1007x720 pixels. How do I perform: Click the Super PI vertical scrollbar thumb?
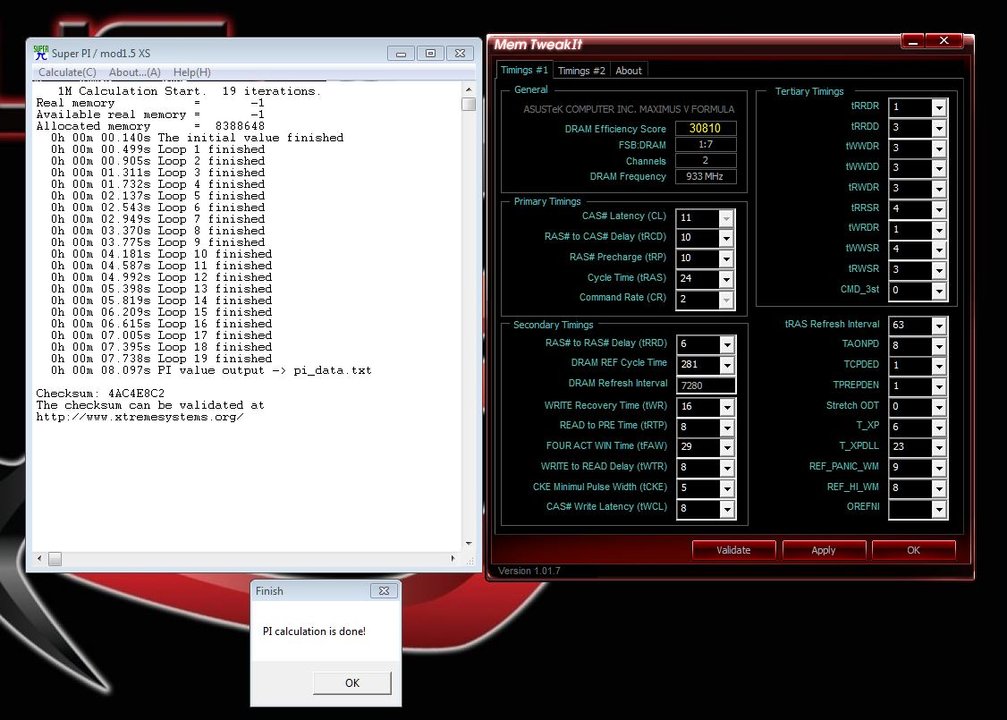(x=469, y=104)
